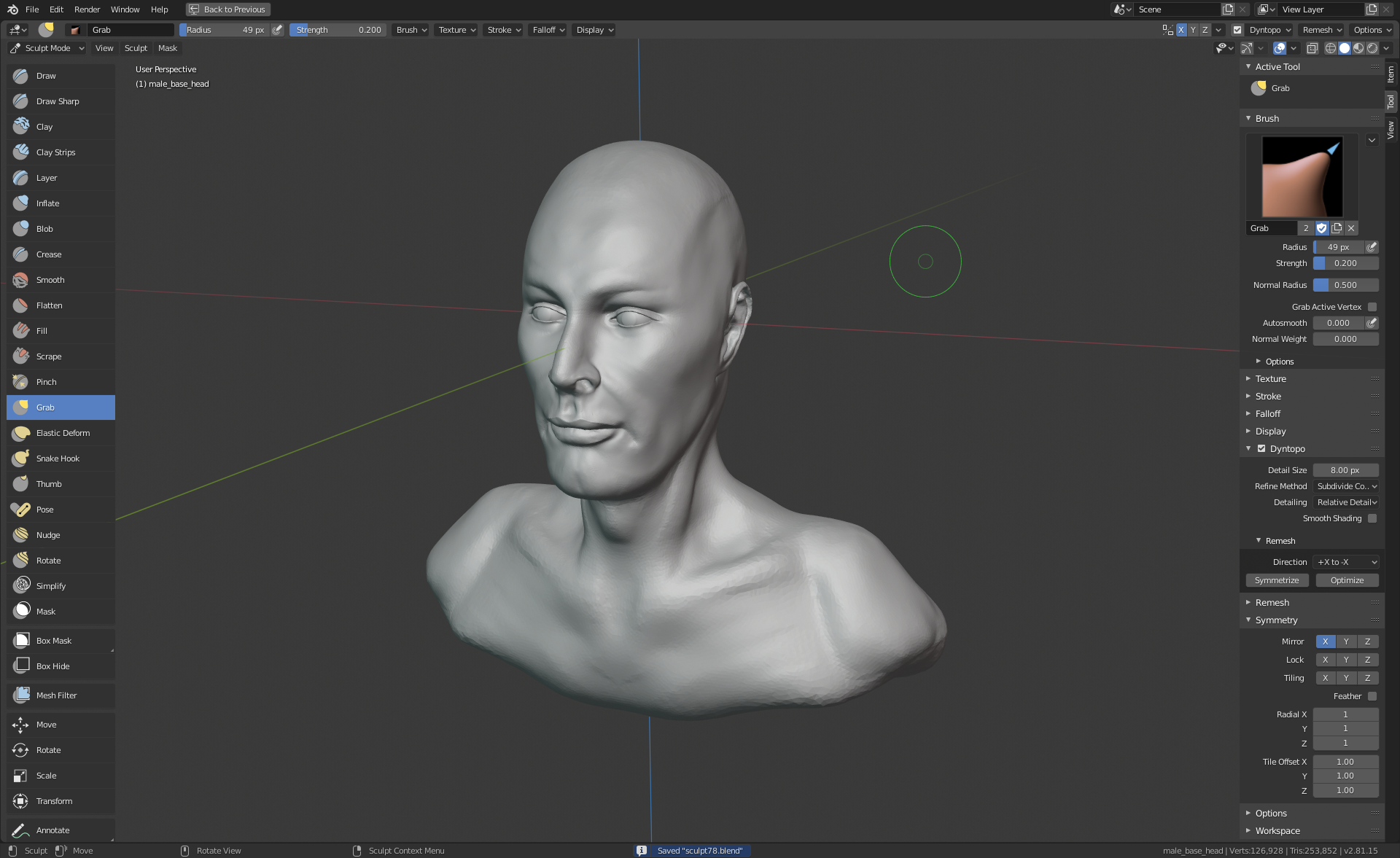1400x858 pixels.
Task: Open the Render menu
Action: 87,9
